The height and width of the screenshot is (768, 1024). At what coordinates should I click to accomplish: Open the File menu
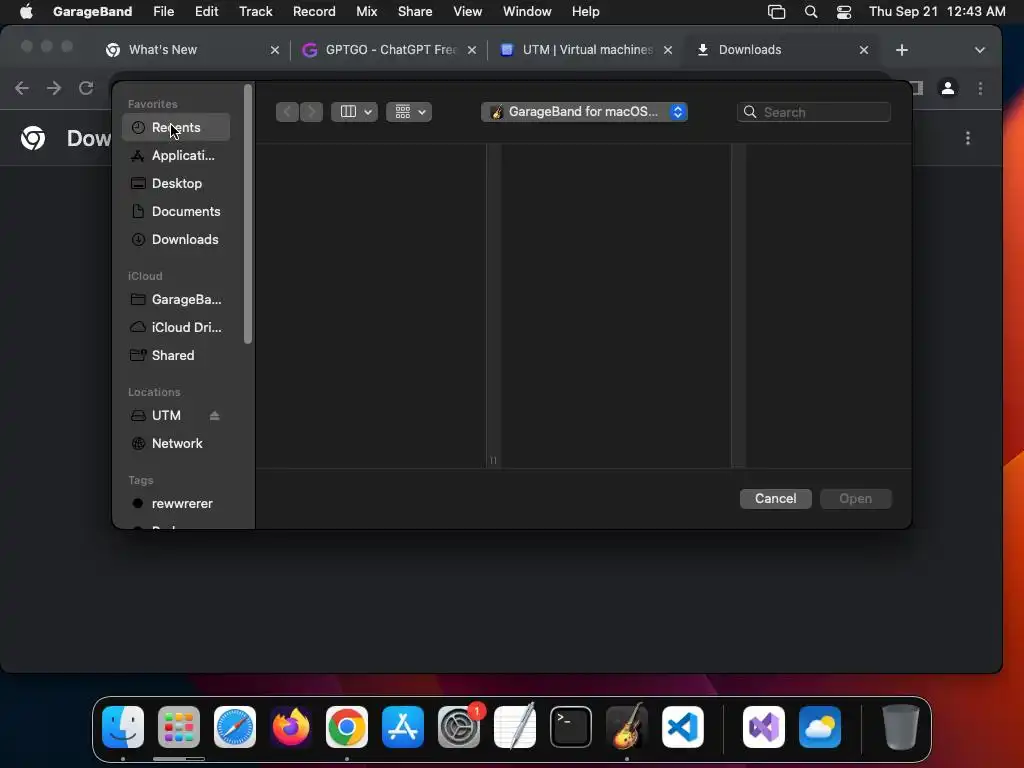pos(163,12)
